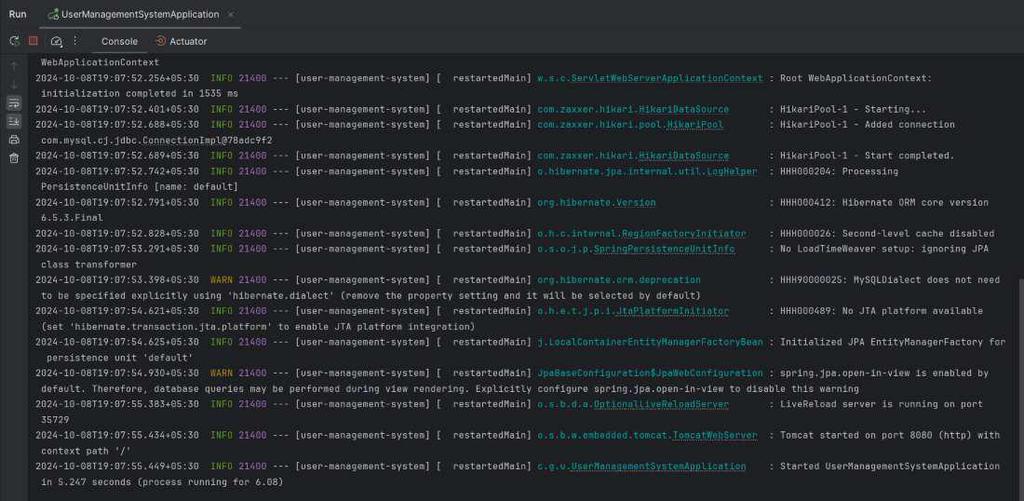
Task: Click the Run tool window title
Action: (18, 14)
